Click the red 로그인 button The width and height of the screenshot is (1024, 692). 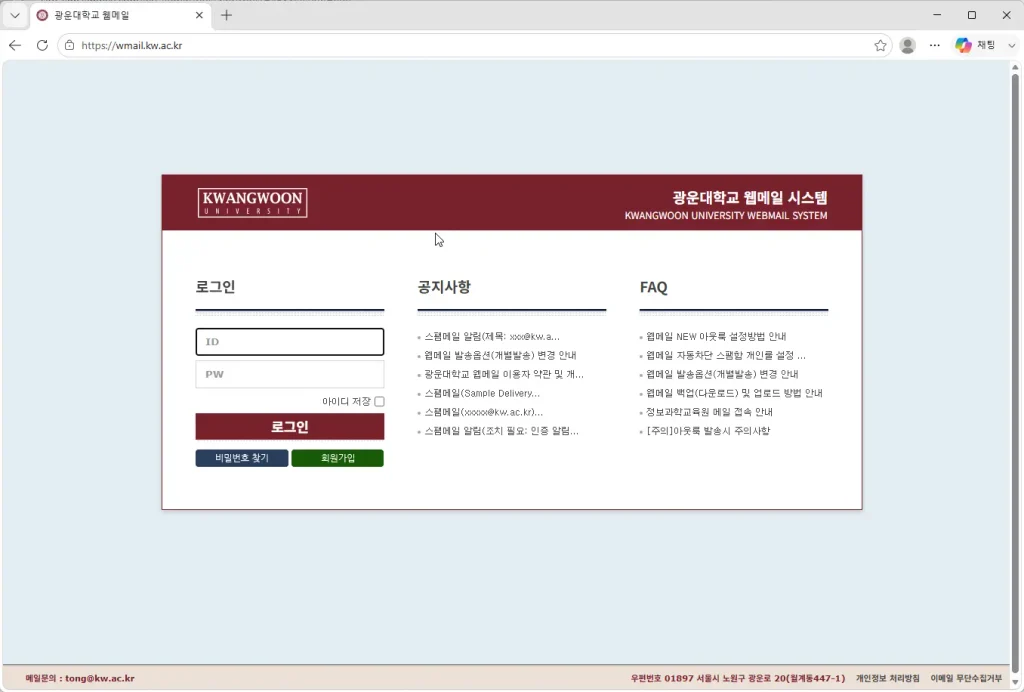289,426
